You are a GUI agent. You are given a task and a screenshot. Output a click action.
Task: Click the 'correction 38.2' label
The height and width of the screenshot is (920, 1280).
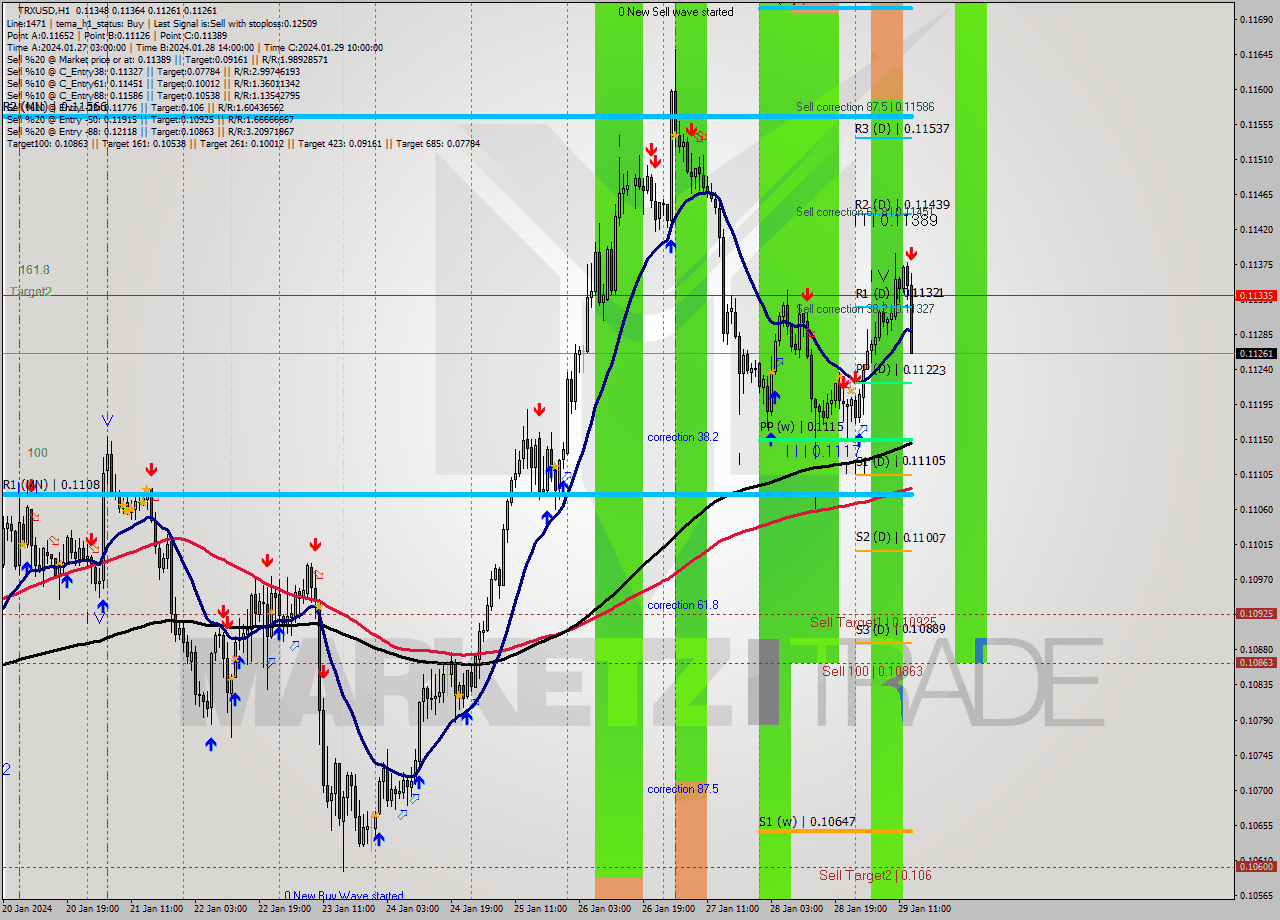(x=682, y=437)
